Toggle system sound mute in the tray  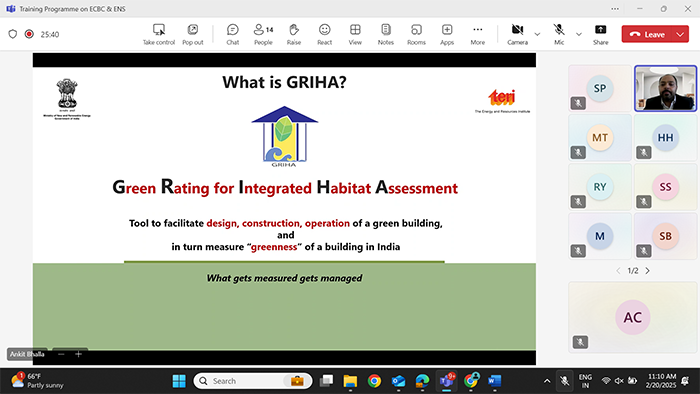(619, 381)
